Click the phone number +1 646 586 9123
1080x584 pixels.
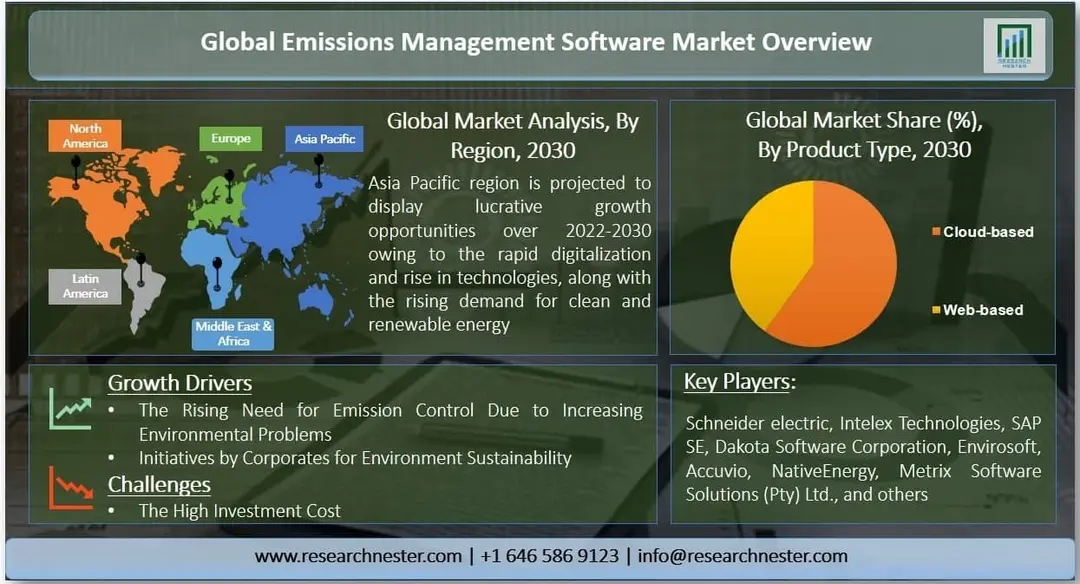coord(550,556)
